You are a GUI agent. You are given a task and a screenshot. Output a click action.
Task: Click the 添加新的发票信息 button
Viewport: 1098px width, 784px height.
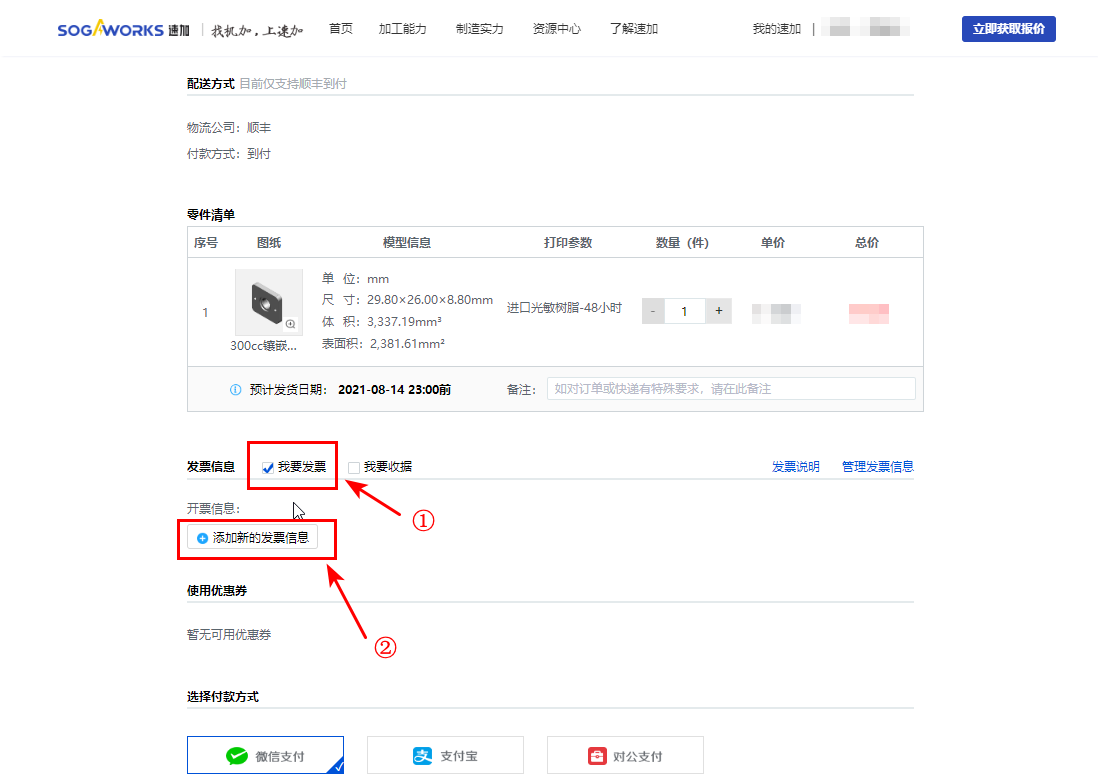(256, 539)
